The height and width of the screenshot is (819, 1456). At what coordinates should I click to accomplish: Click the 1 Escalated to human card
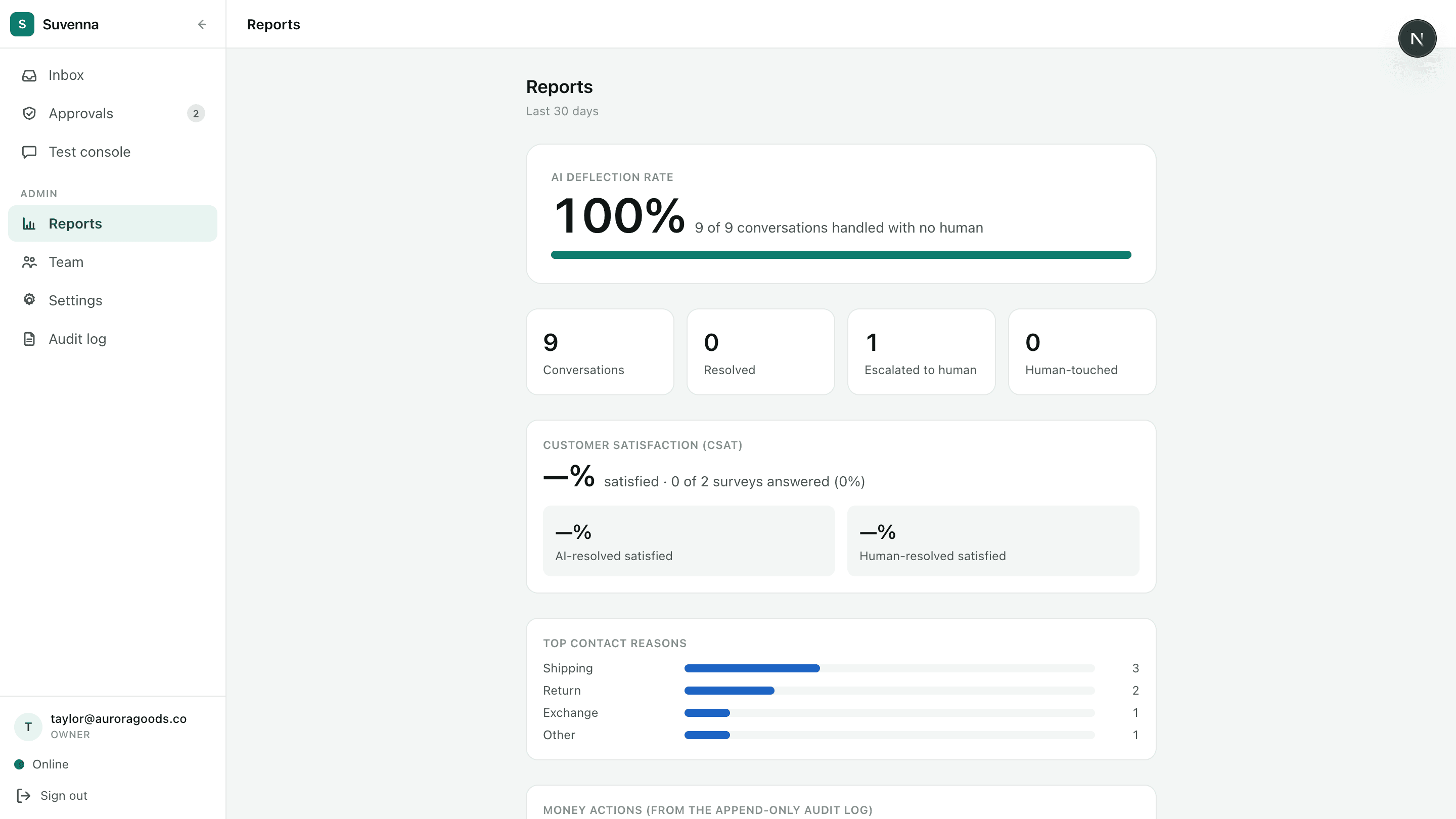921,352
